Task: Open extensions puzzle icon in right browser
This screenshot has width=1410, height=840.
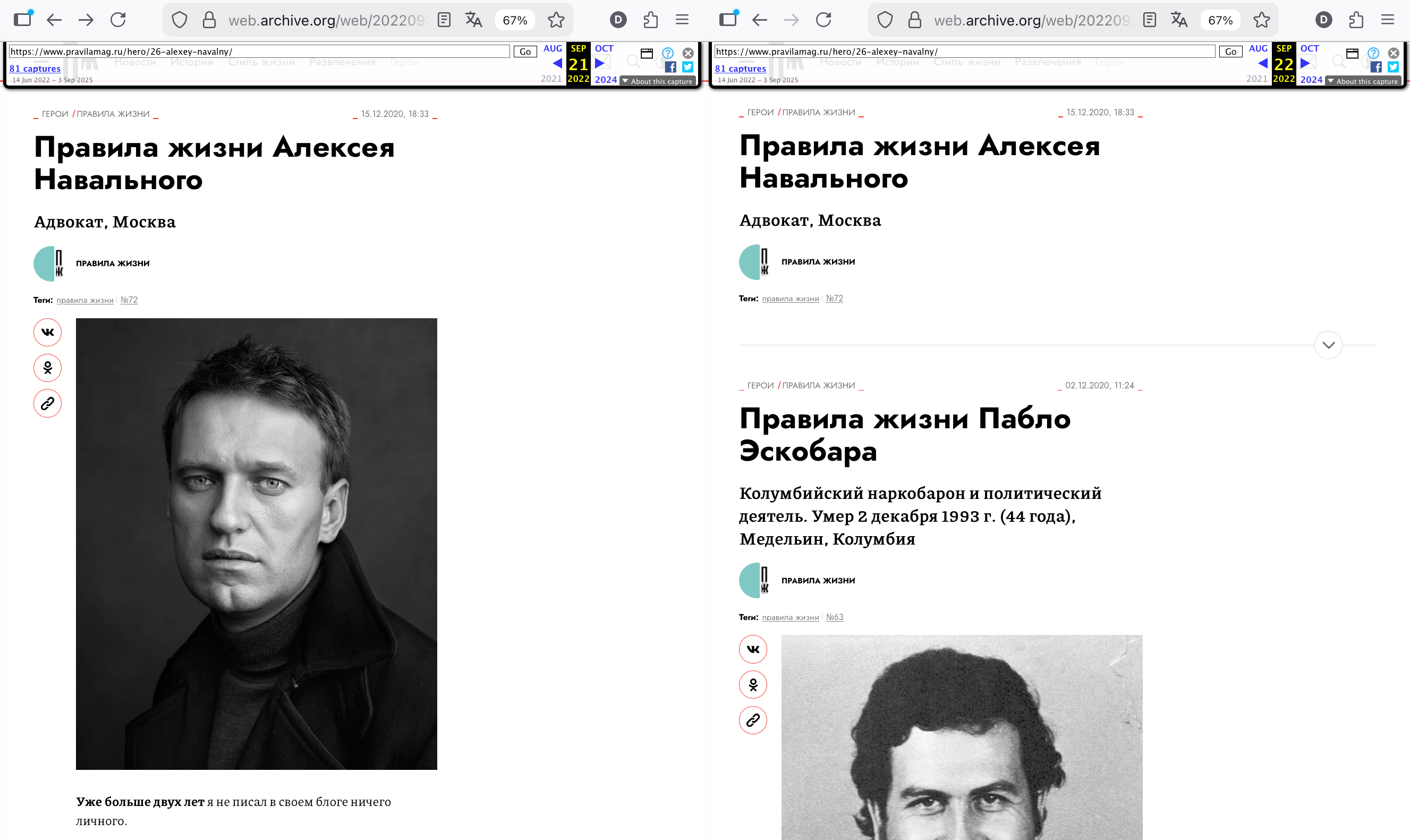Action: coord(1356,20)
